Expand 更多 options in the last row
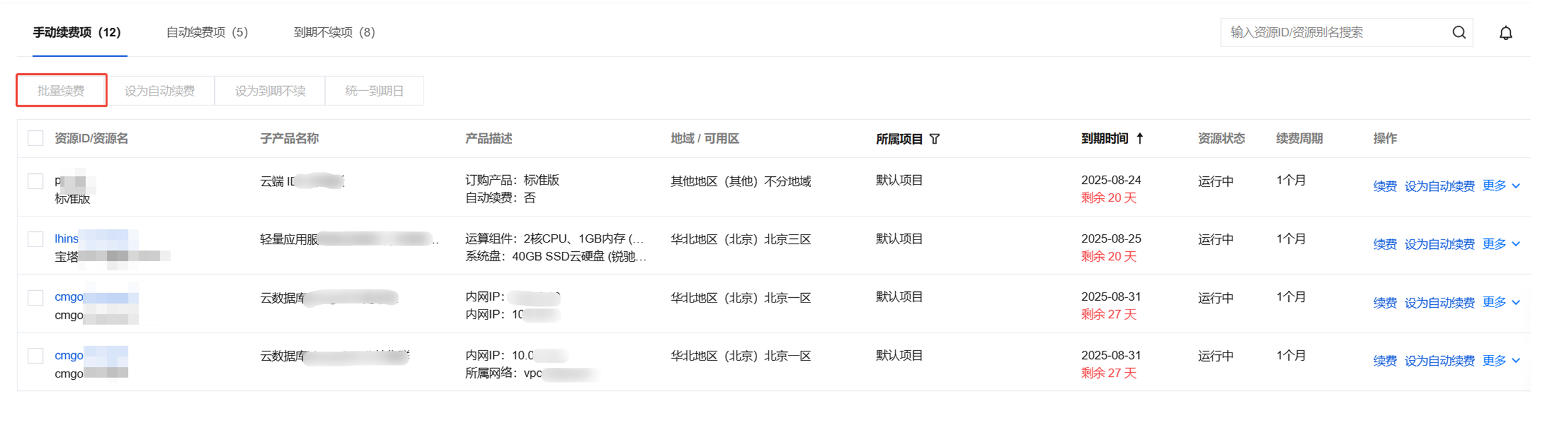This screenshot has height=424, width=1568. click(1501, 361)
